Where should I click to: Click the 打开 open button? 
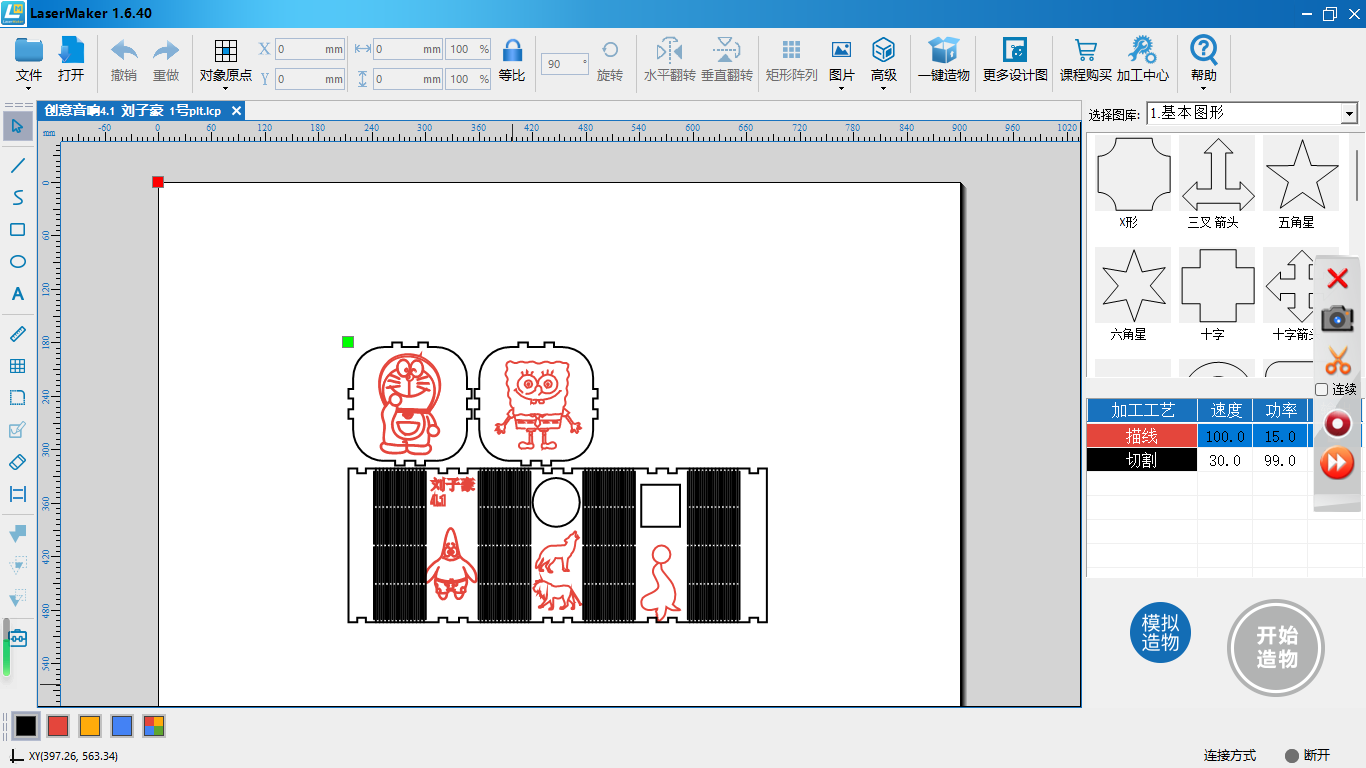pyautogui.click(x=71, y=59)
